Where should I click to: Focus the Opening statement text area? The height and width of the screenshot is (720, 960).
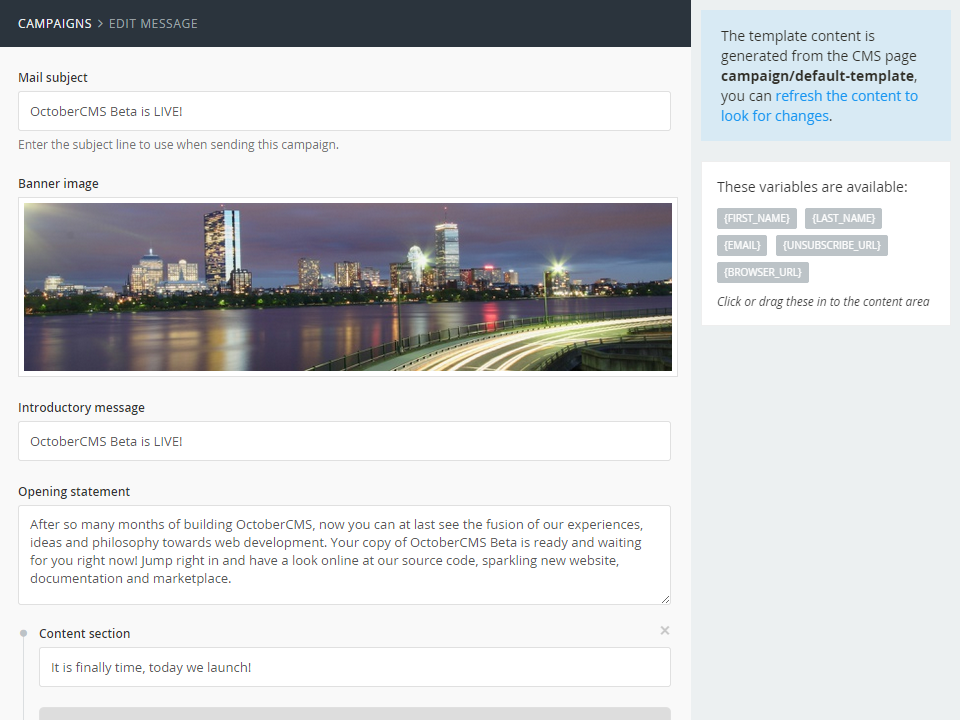pyautogui.click(x=344, y=555)
